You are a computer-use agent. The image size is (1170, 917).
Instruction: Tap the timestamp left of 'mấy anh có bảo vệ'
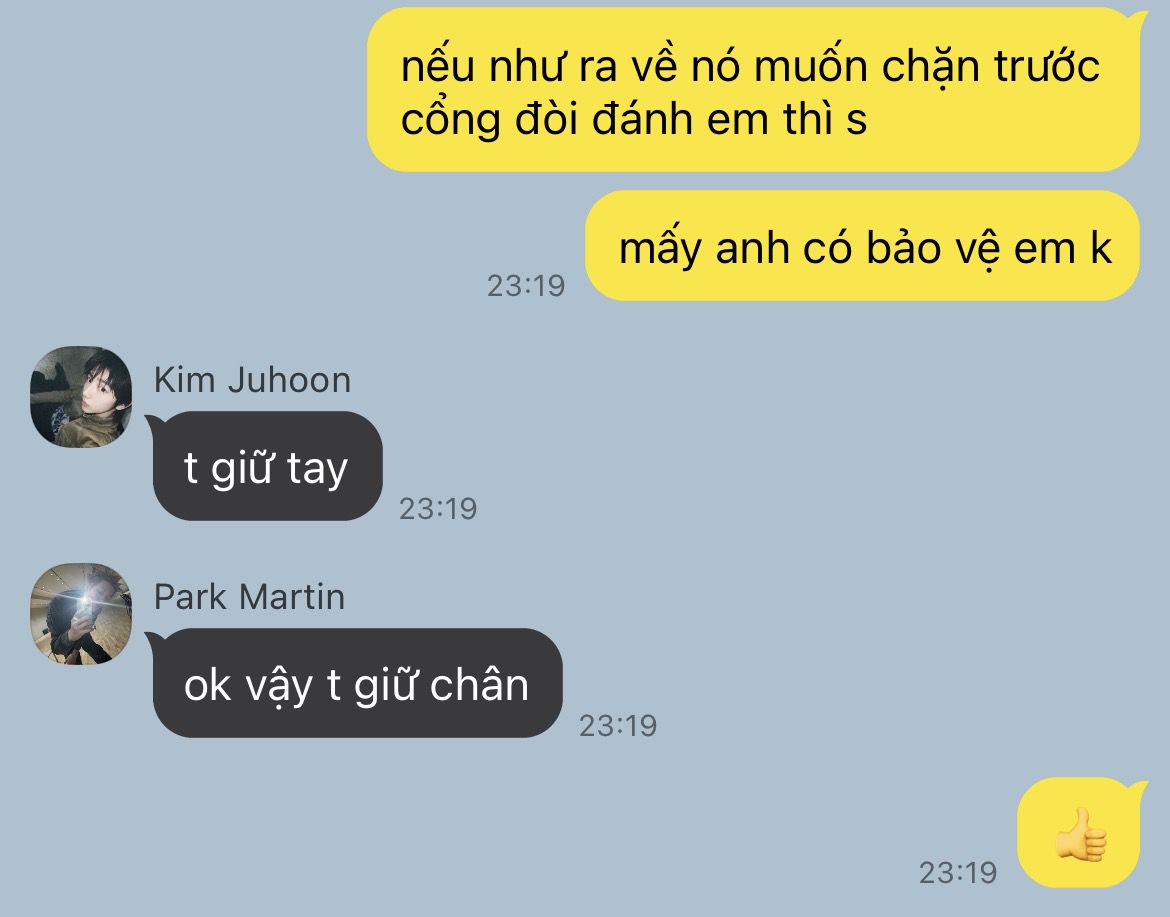coord(526,286)
